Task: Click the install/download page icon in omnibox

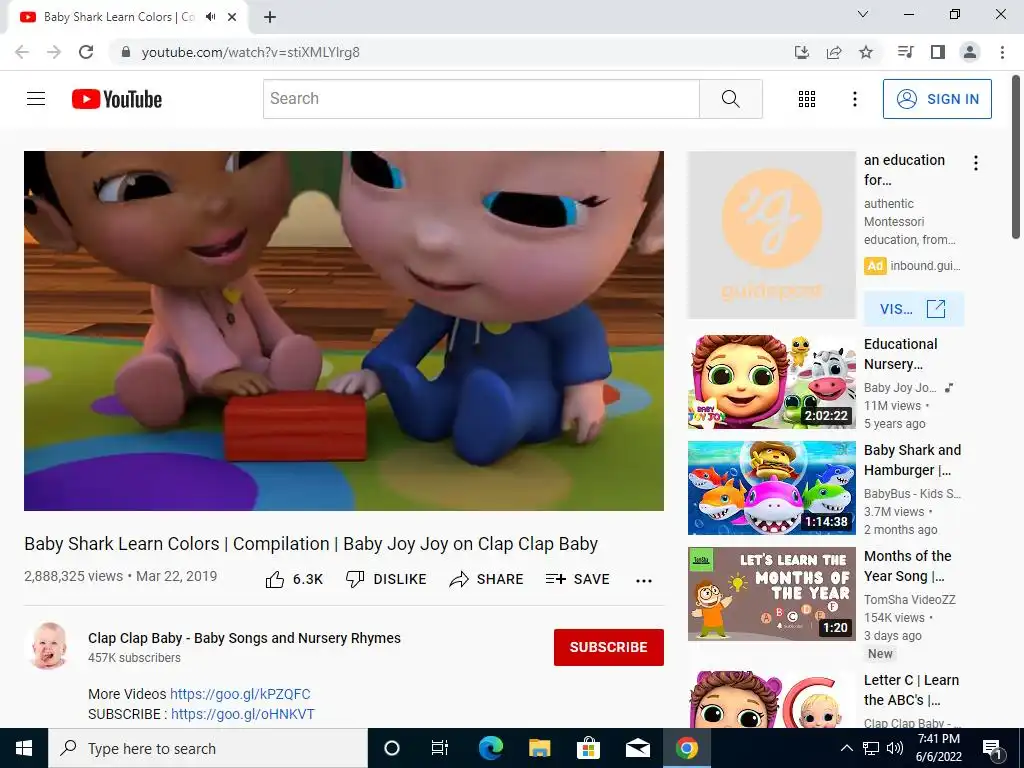Action: pyautogui.click(x=802, y=52)
